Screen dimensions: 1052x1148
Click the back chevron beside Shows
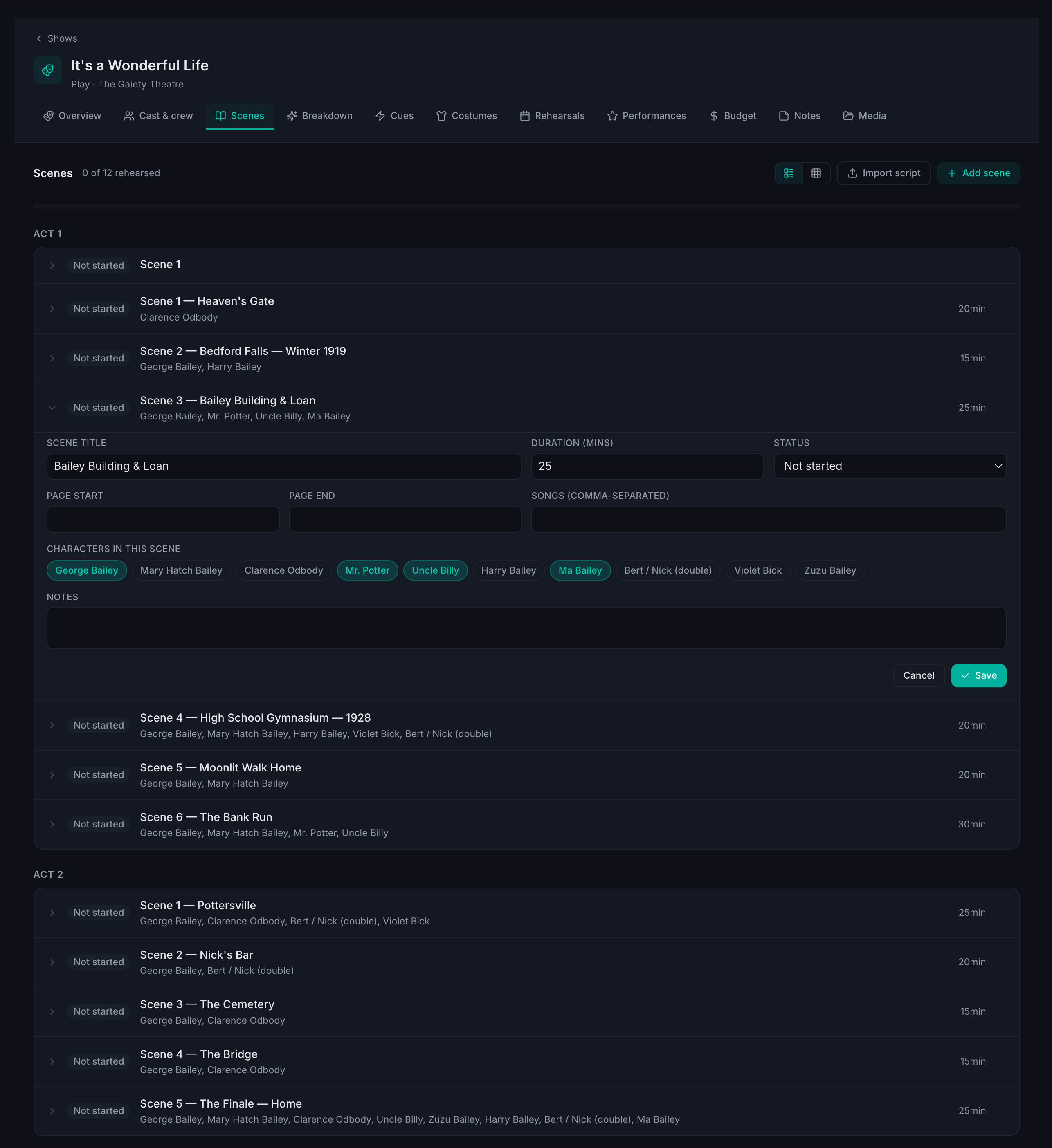[39, 39]
